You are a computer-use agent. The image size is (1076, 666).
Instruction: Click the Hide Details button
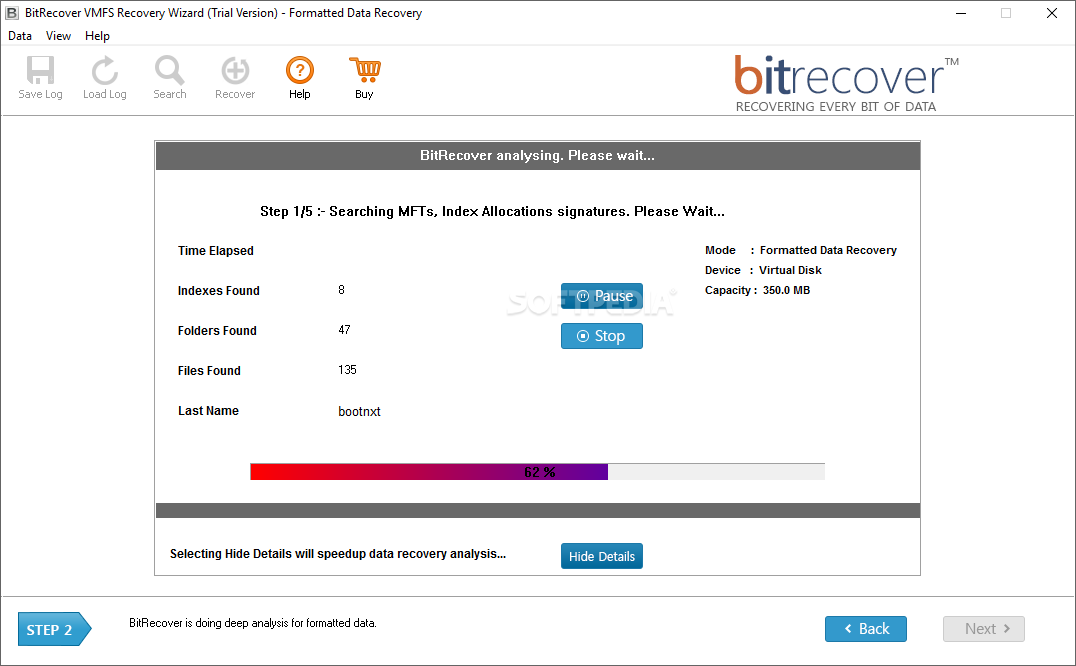[602, 556]
